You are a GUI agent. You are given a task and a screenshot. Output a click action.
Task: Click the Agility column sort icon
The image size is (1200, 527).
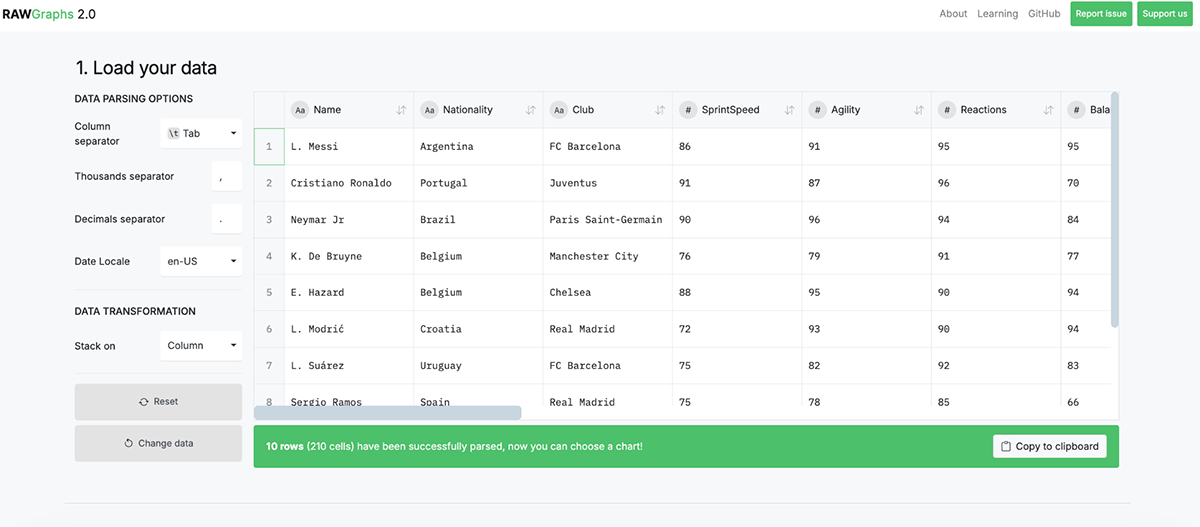point(918,110)
